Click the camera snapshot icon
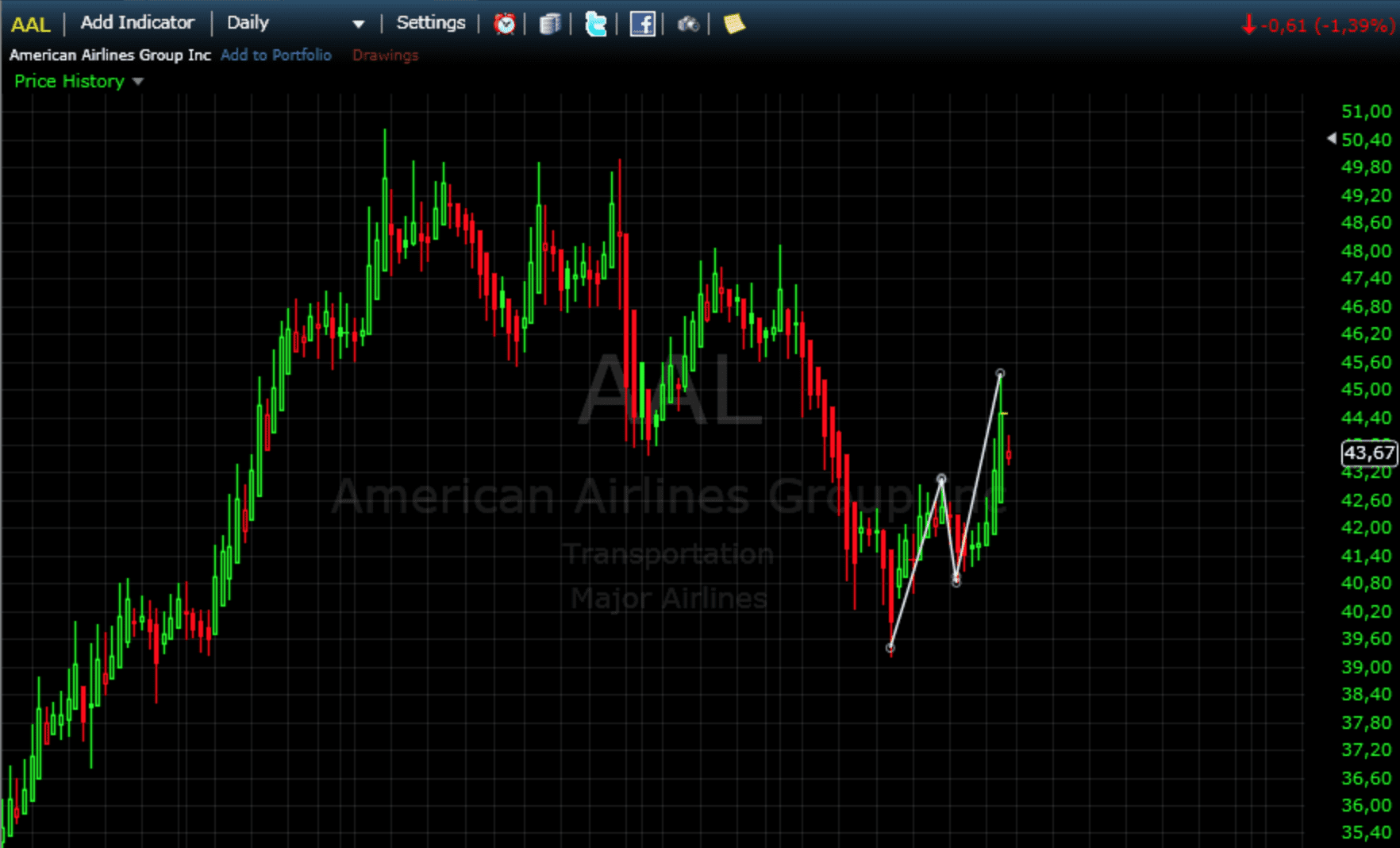1400x848 pixels. (688, 25)
